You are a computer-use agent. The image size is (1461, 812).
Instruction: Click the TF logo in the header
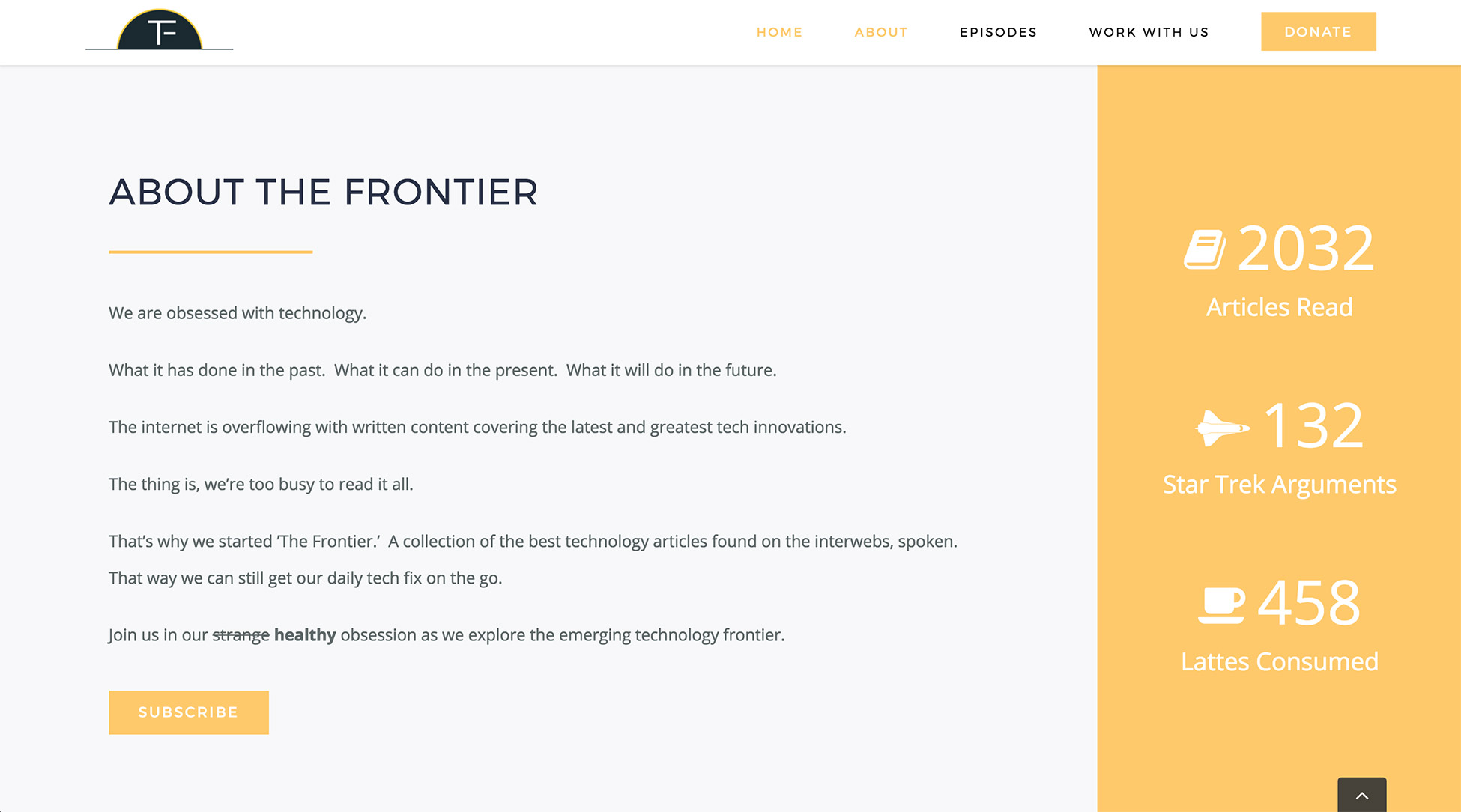(x=160, y=29)
